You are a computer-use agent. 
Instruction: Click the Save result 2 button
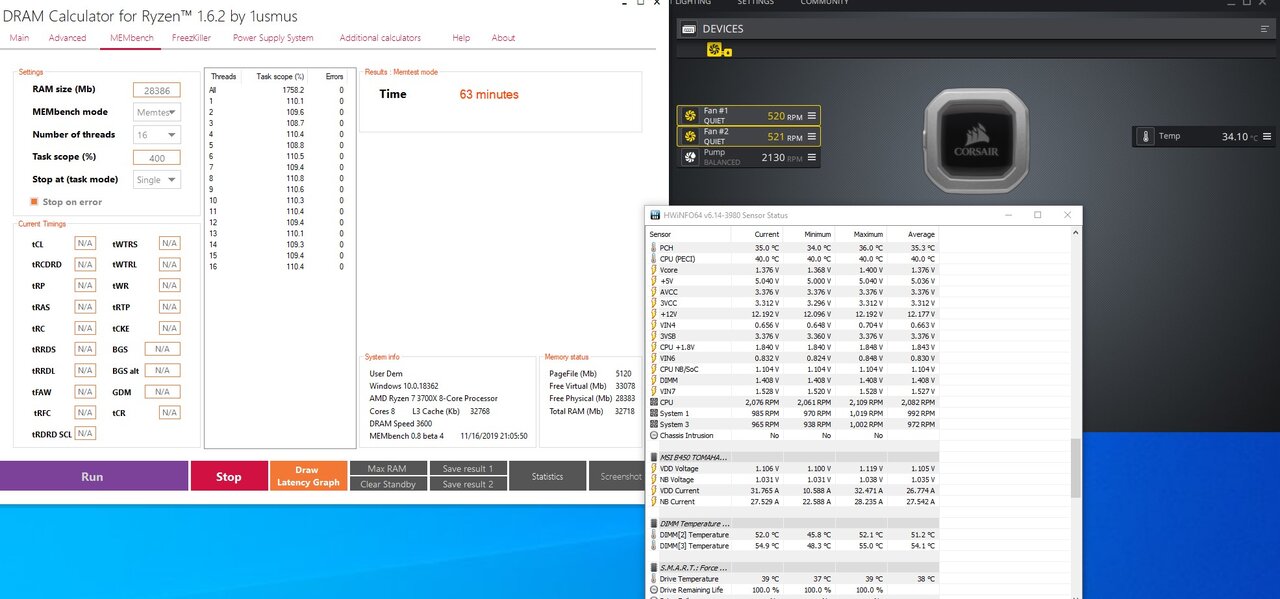(x=468, y=484)
